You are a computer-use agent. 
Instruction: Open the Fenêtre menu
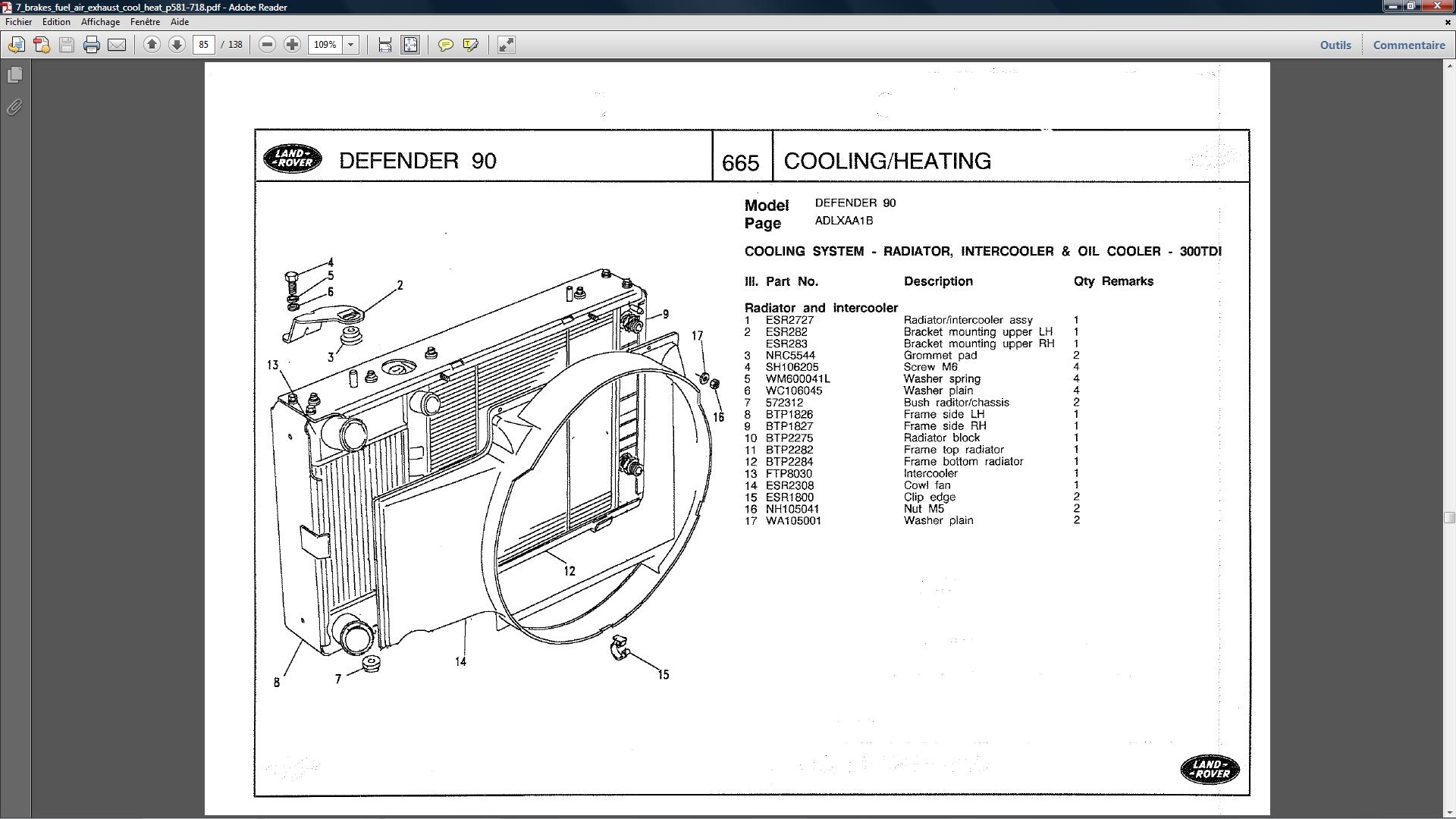[x=145, y=22]
